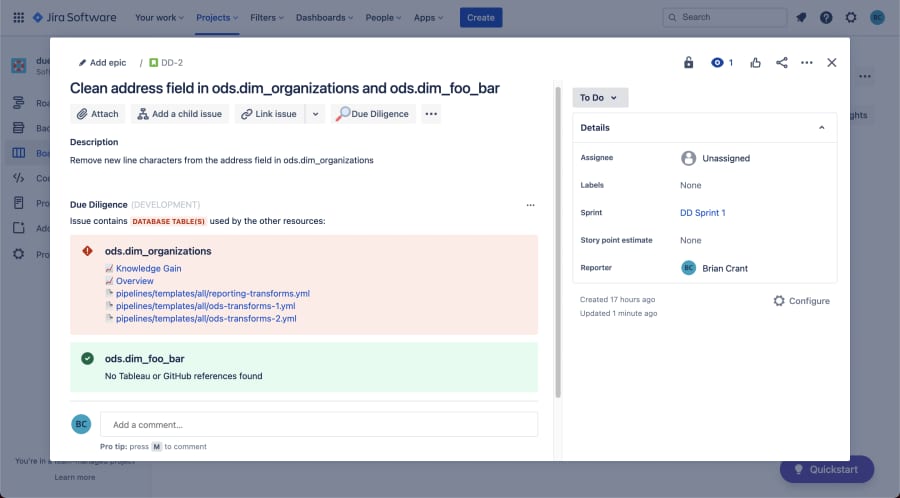The image size is (900, 498).
Task: Click the BC avatar beside comment box
Action: point(82,424)
